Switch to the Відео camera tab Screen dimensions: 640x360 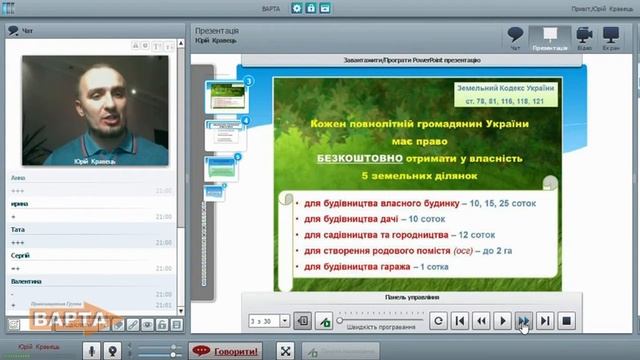point(584,38)
